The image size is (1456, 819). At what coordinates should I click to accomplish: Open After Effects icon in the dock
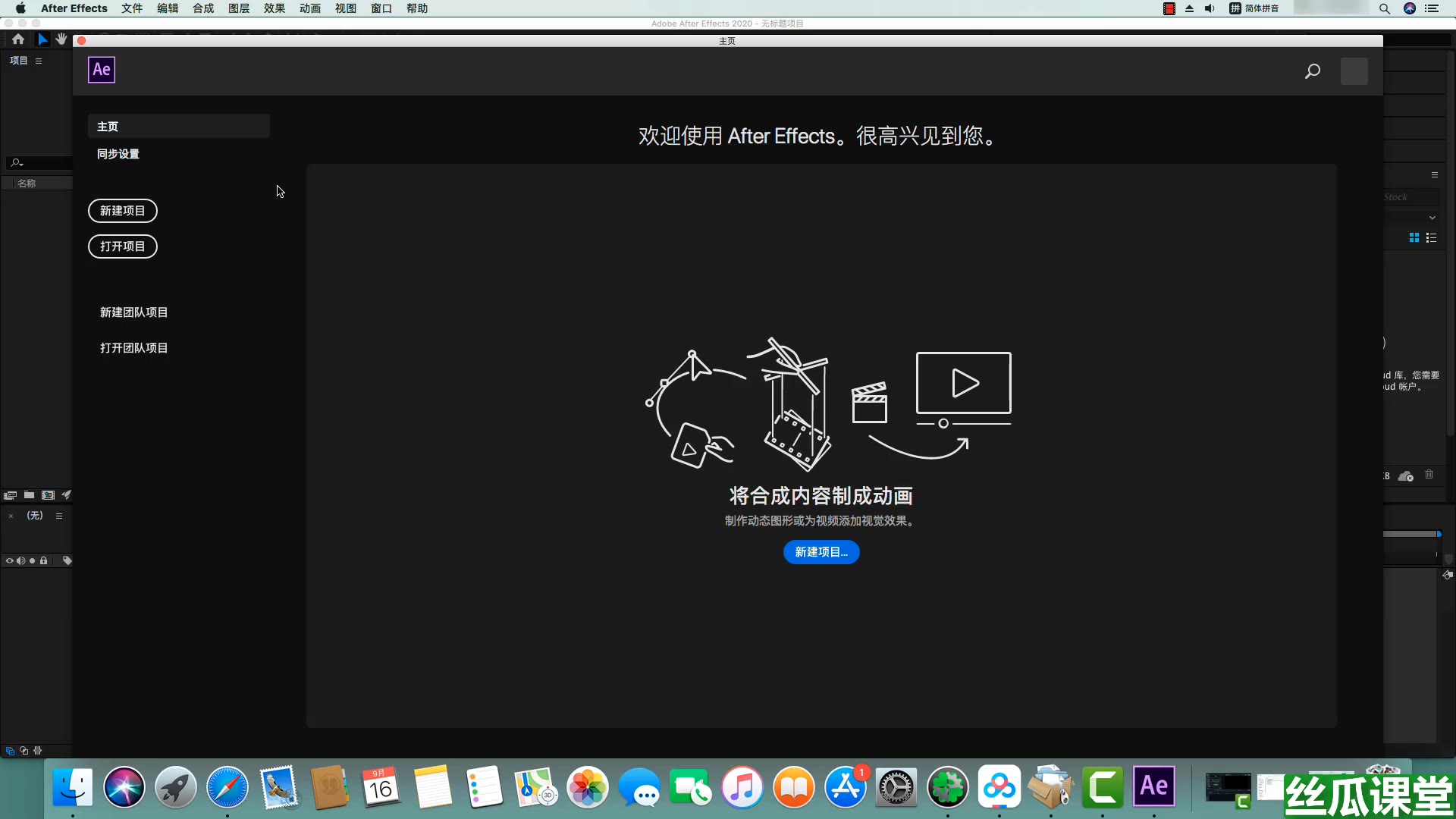[x=1154, y=786]
